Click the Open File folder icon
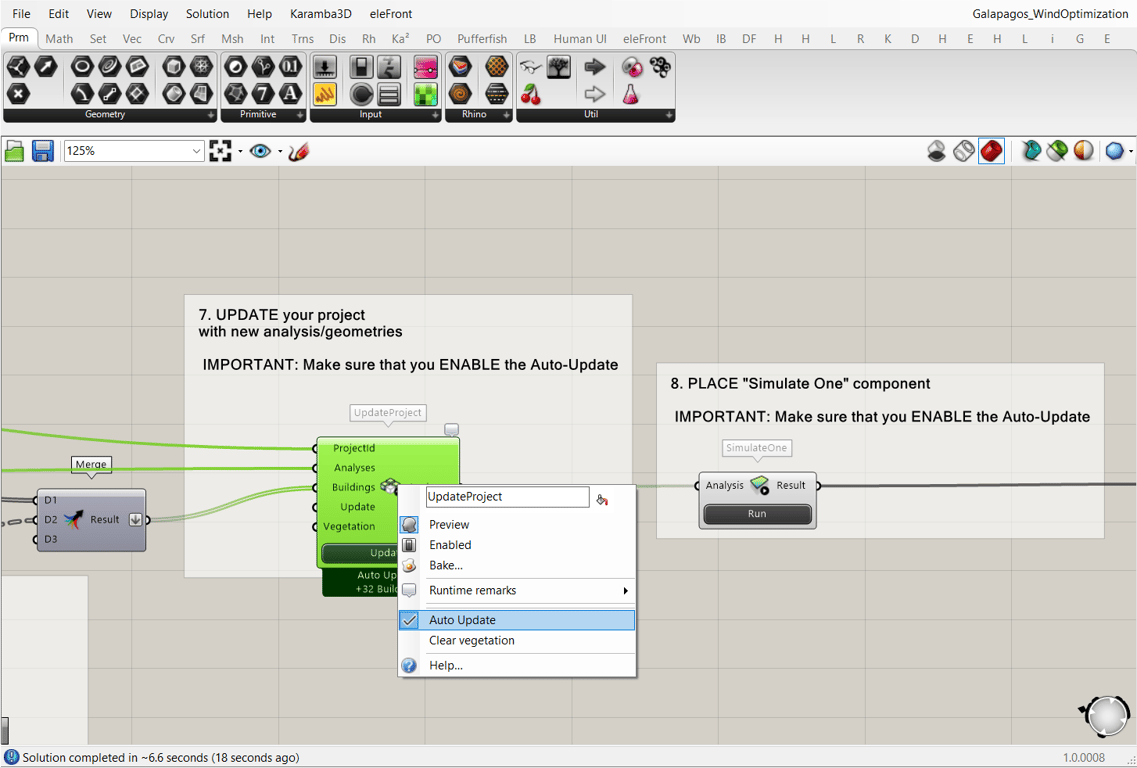This screenshot has width=1137, height=768. (15, 151)
